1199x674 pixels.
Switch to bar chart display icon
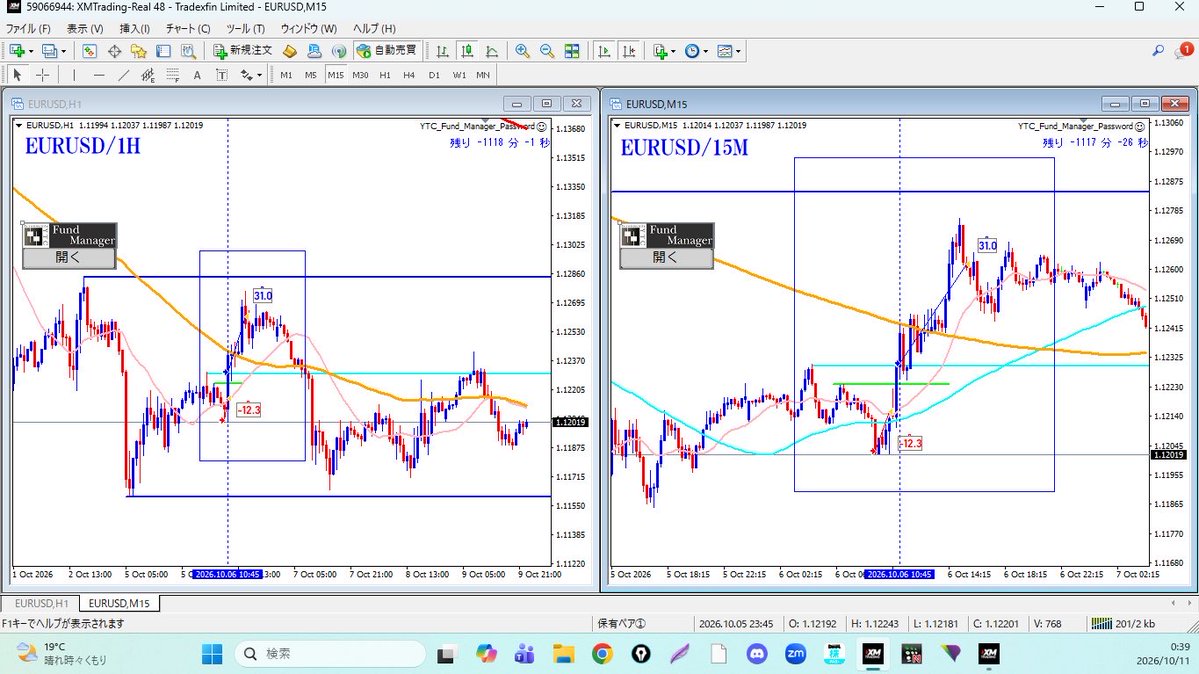(442, 51)
